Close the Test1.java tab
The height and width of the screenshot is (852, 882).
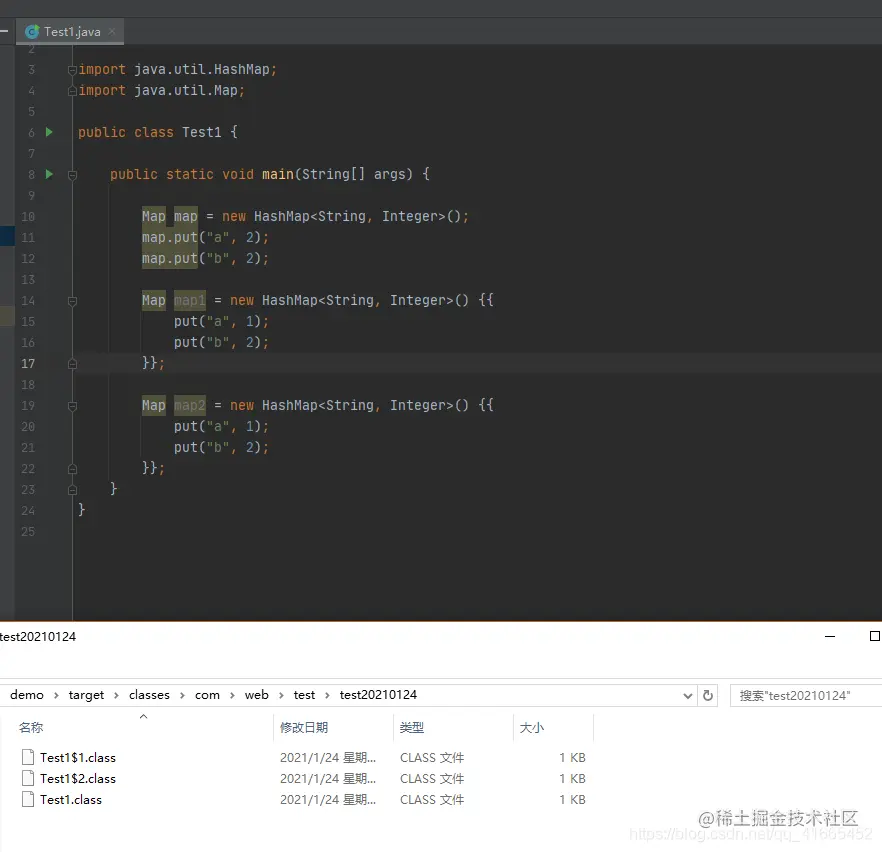pyautogui.click(x=112, y=31)
